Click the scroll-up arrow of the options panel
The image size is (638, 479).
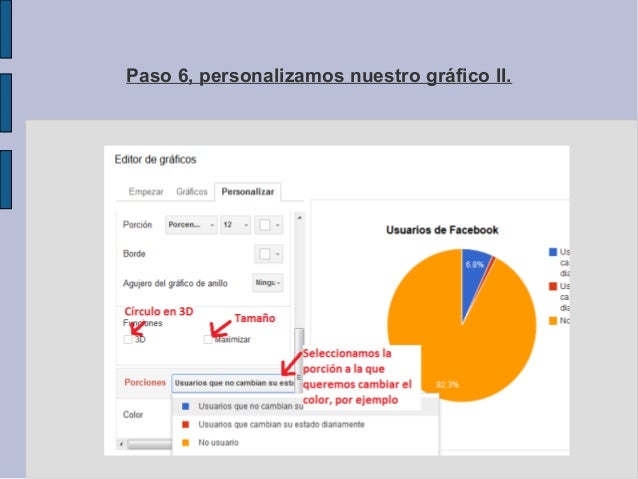[299, 218]
